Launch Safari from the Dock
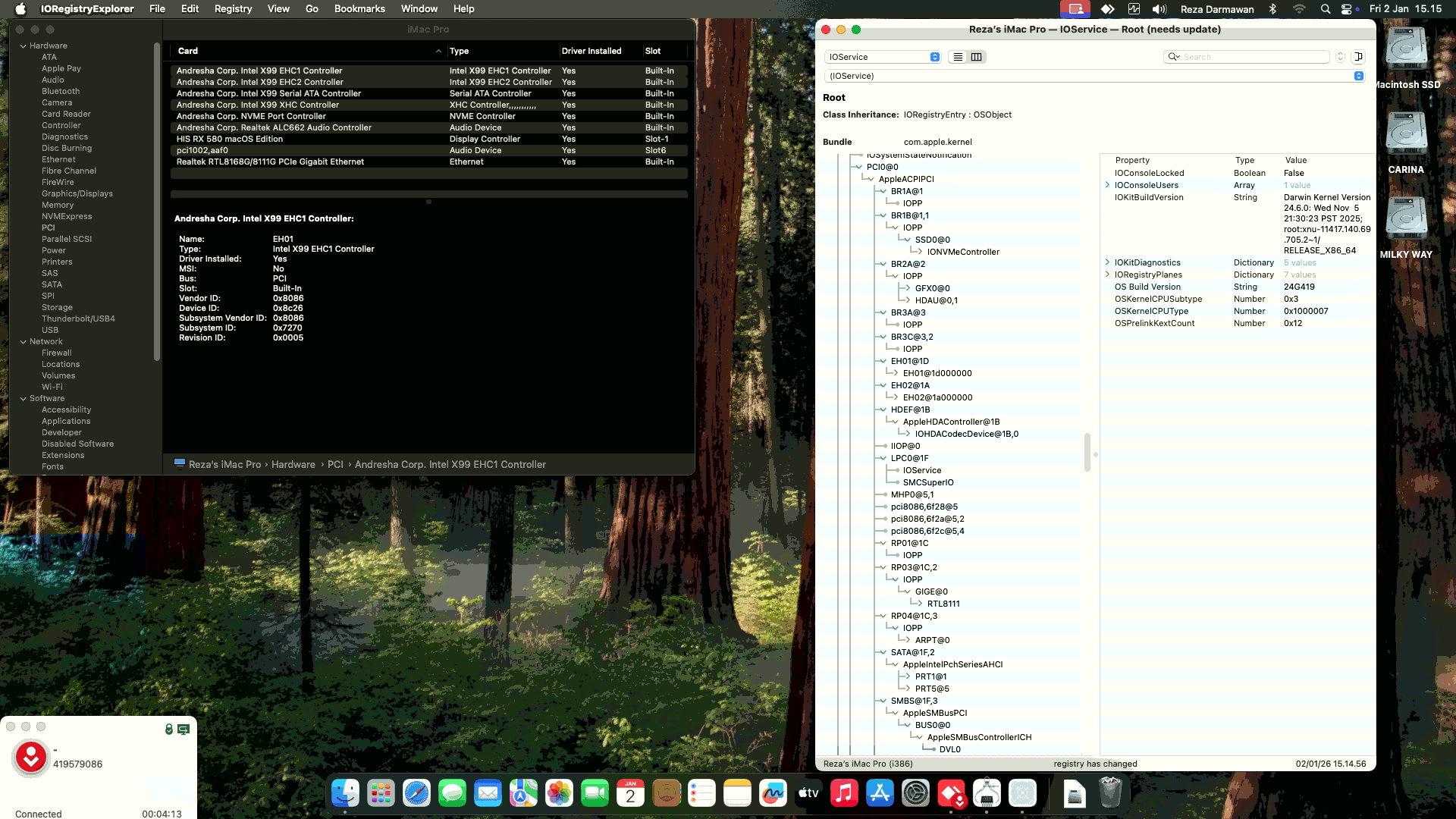 tap(416, 794)
